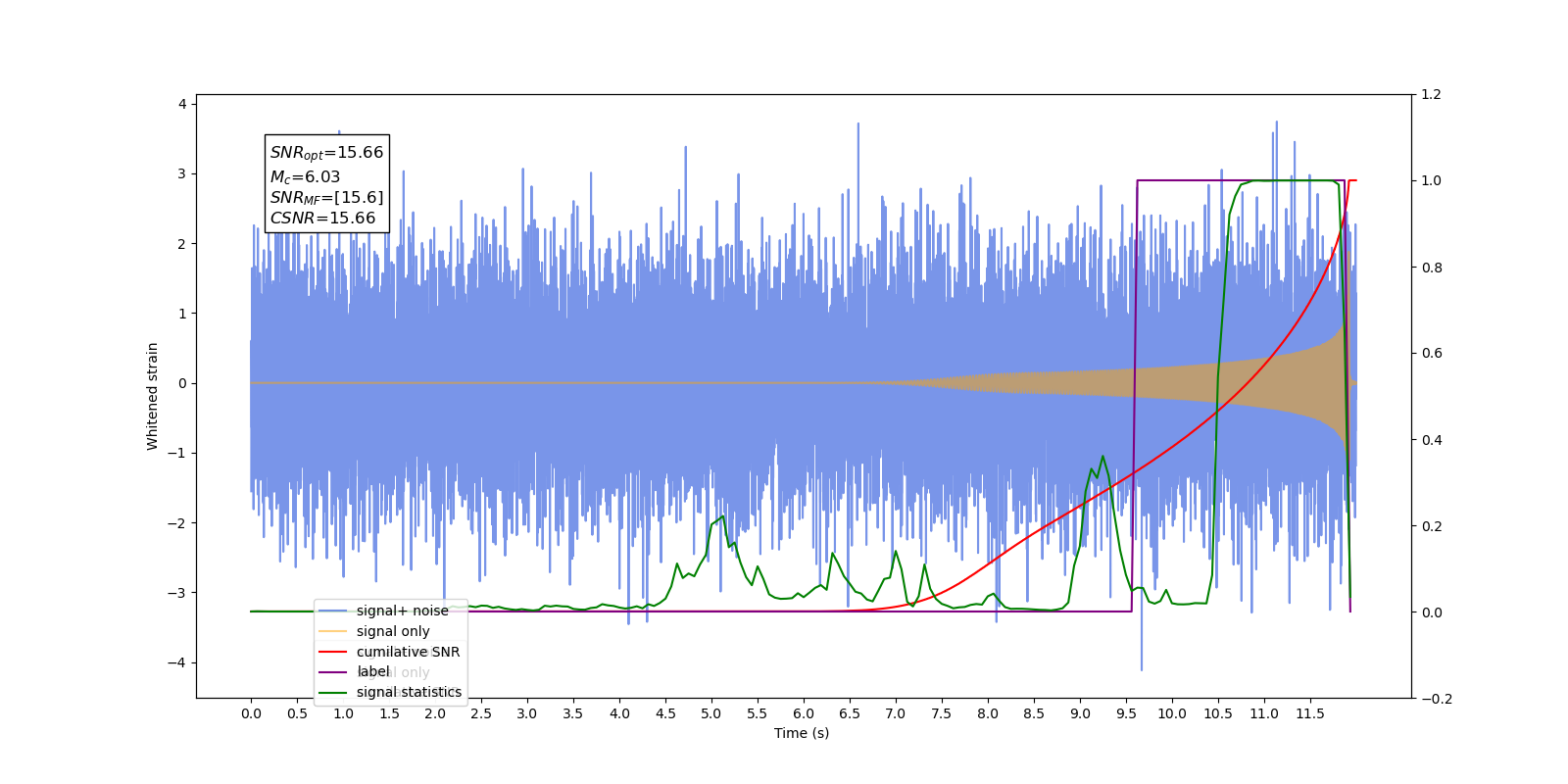
Task: Click the left y-axis tick label 3
Action: pos(182,173)
